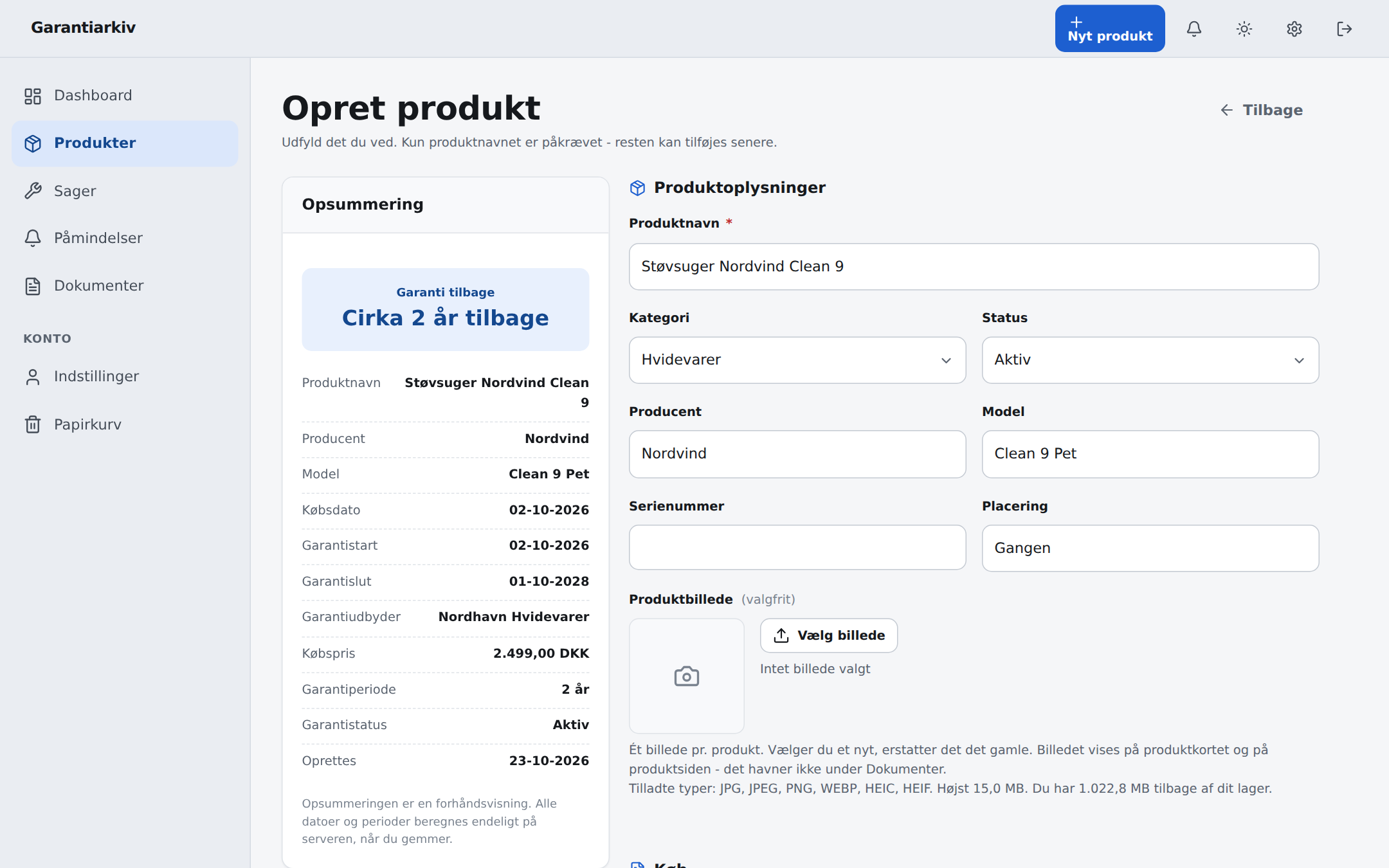This screenshot has width=1389, height=868.
Task: Click the camera placeholder thumbnail
Action: click(687, 676)
